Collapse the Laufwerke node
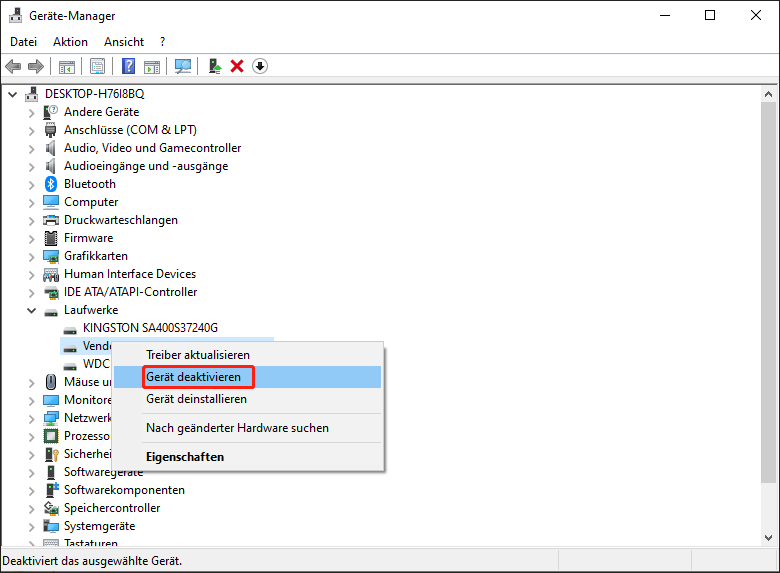 click(31, 310)
